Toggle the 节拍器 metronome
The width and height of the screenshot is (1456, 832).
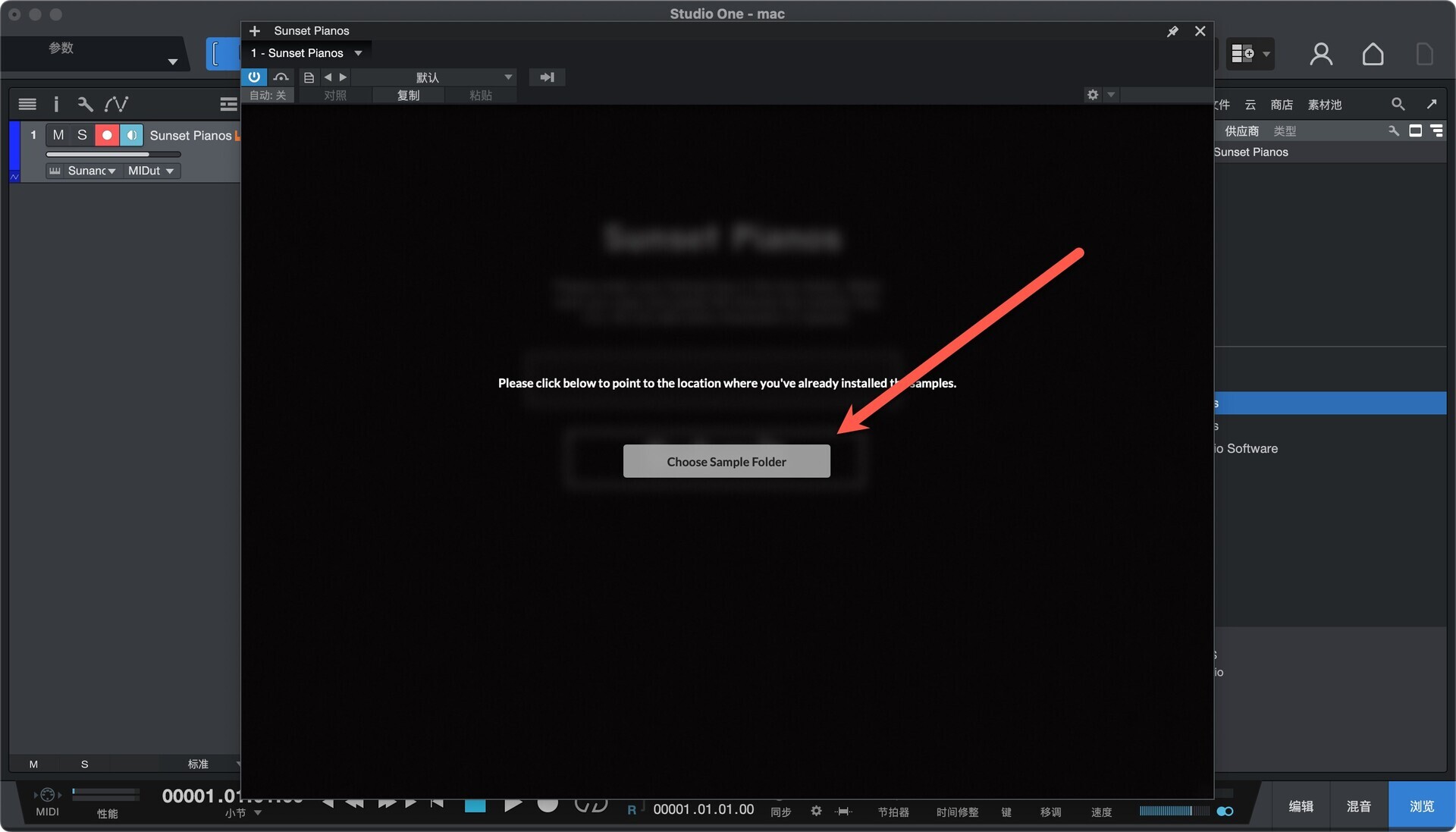[893, 812]
